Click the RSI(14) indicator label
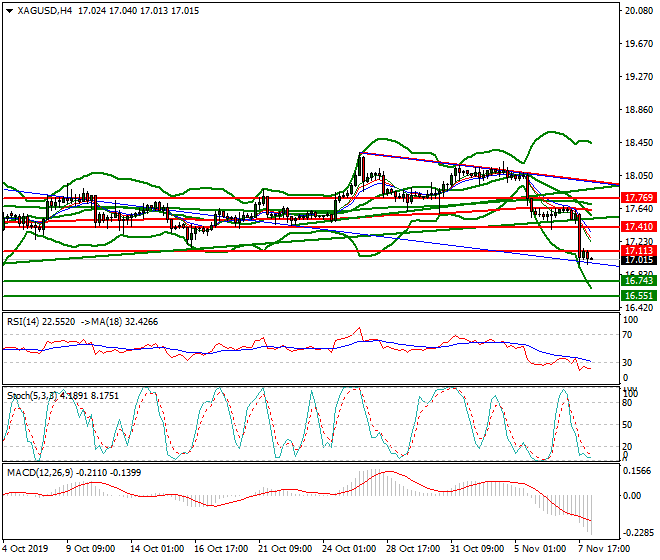660x560 pixels. pyautogui.click(x=24, y=321)
